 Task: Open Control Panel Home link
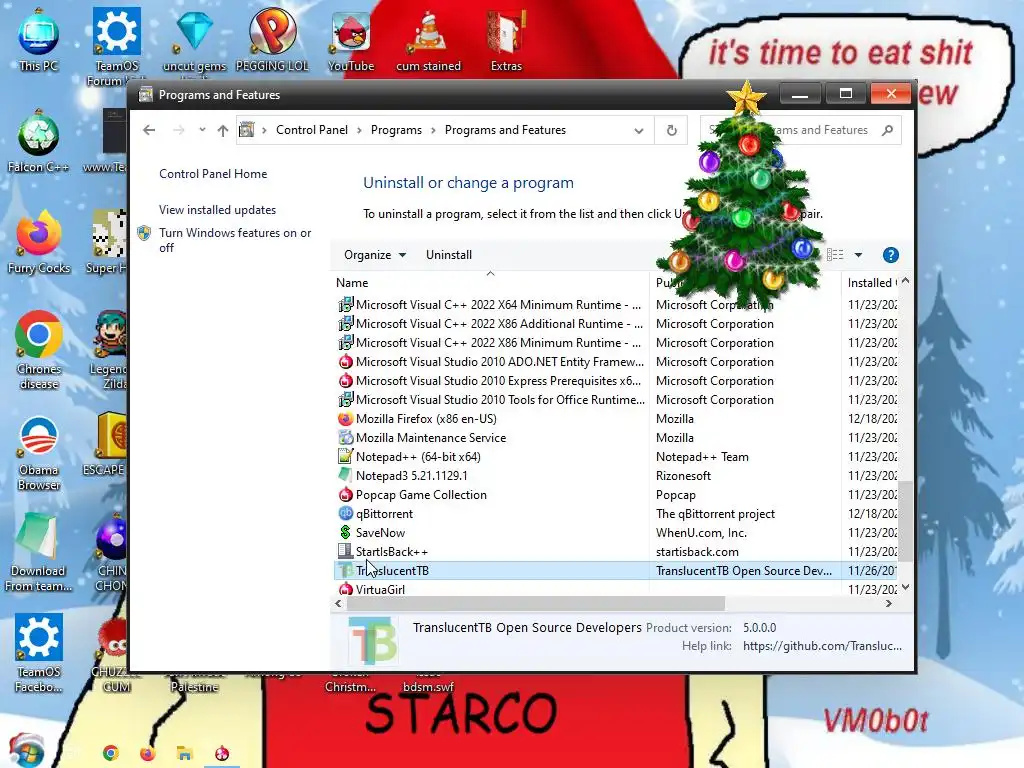[213, 174]
